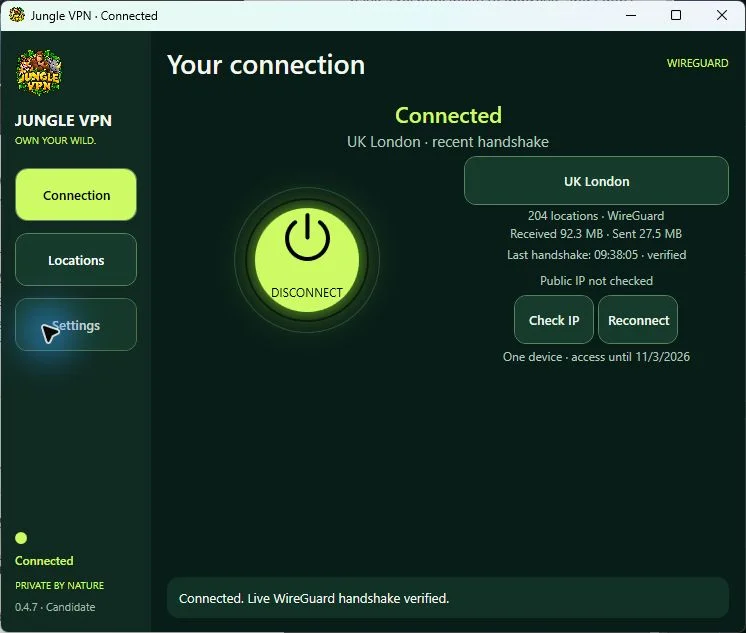This screenshot has width=746, height=633.
Task: Close the Jungle VPN window
Action: [x=722, y=15]
